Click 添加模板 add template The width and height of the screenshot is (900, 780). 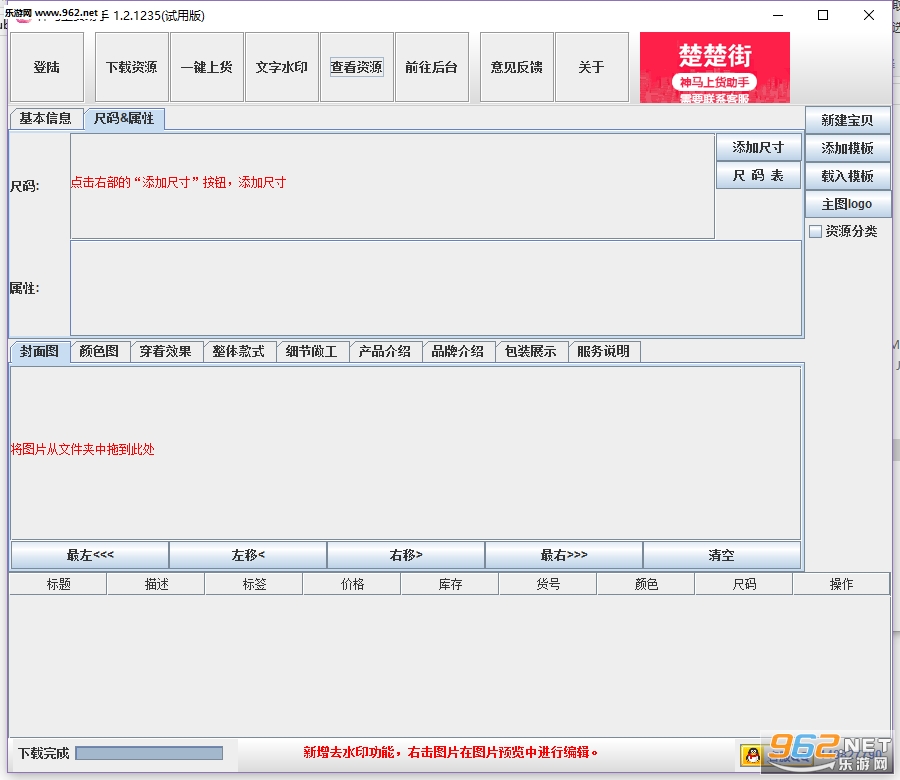[x=847, y=148]
